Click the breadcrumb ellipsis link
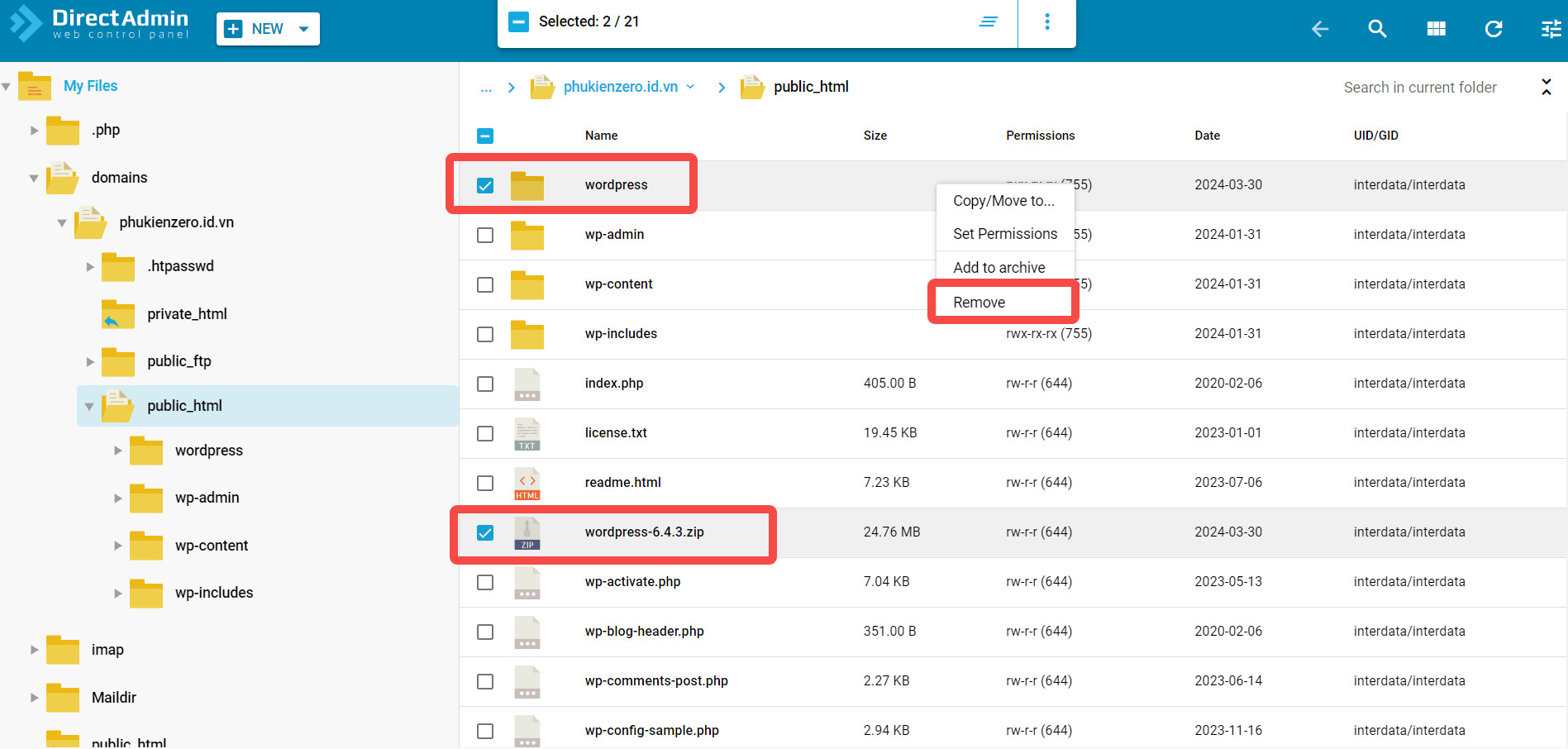 (x=486, y=87)
